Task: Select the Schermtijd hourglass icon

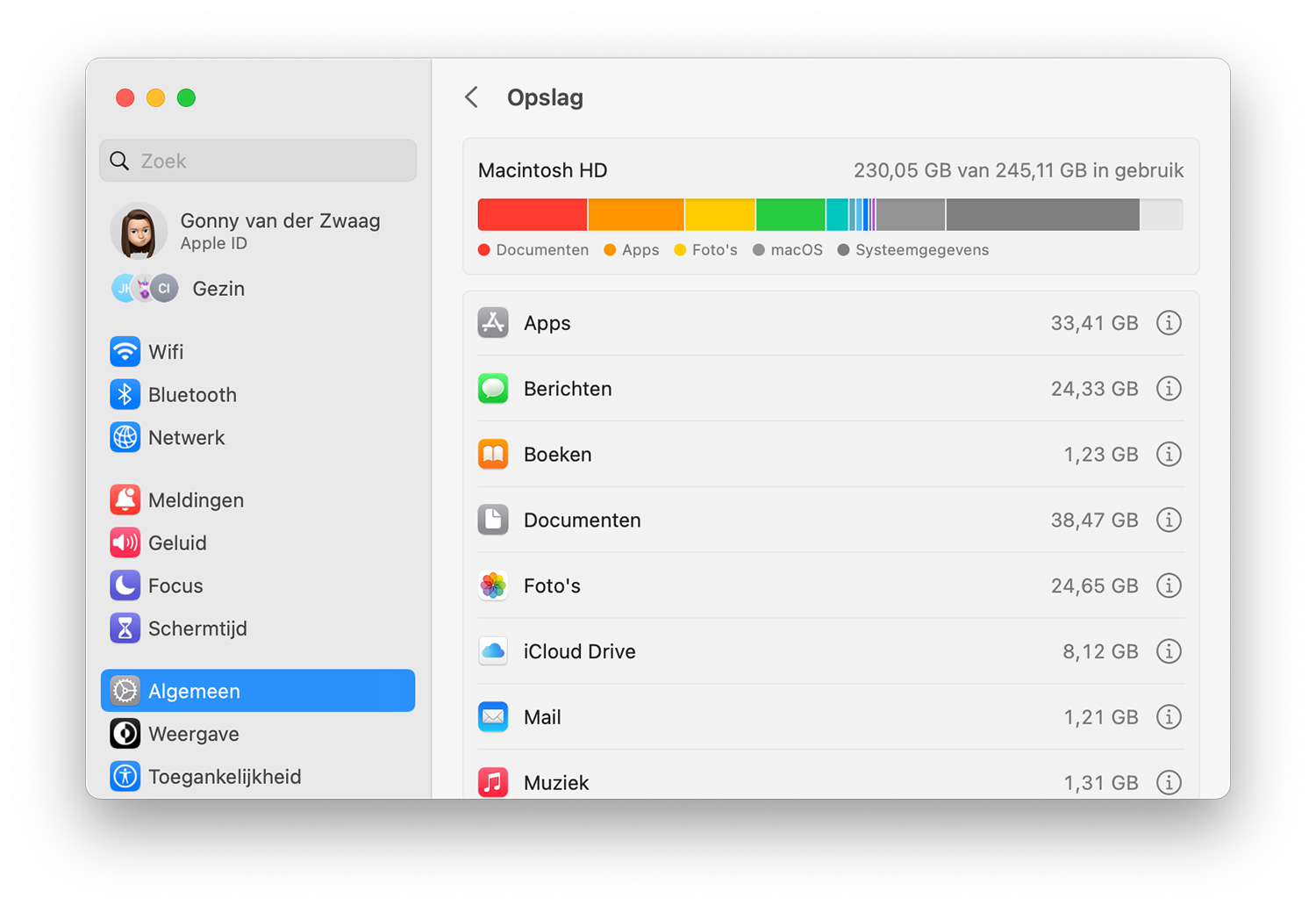Action: click(x=125, y=628)
